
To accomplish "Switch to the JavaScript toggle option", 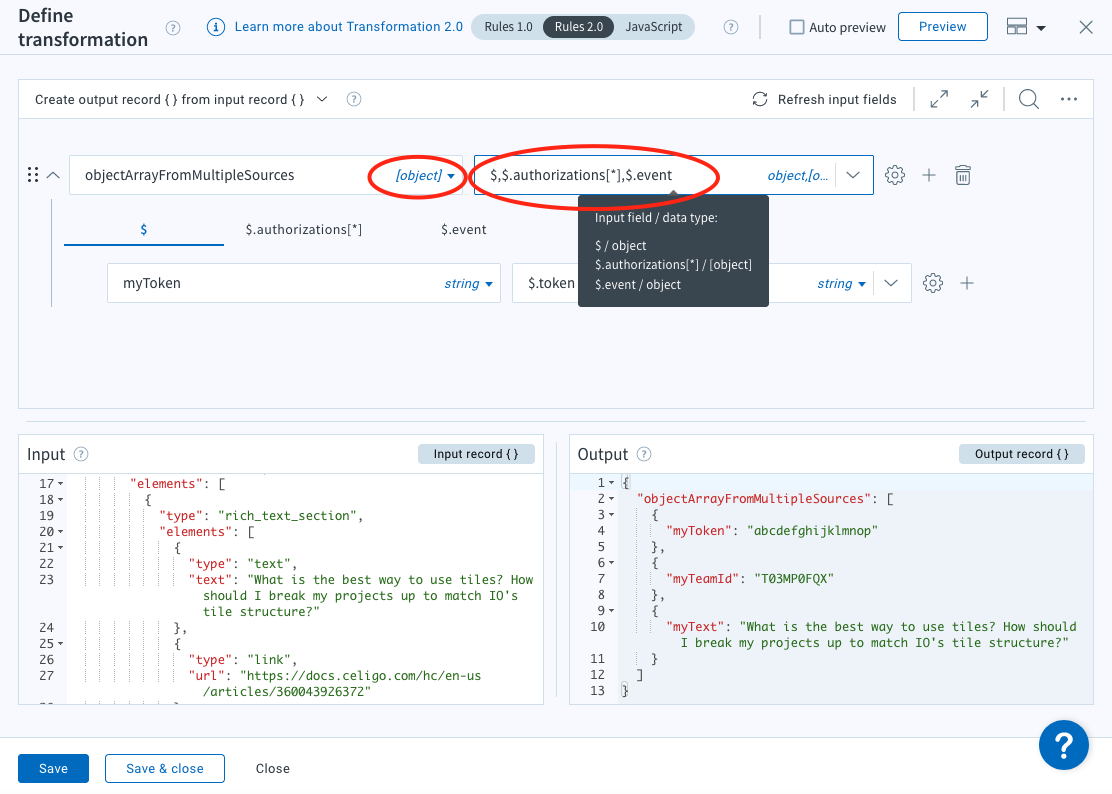I will 655,27.
